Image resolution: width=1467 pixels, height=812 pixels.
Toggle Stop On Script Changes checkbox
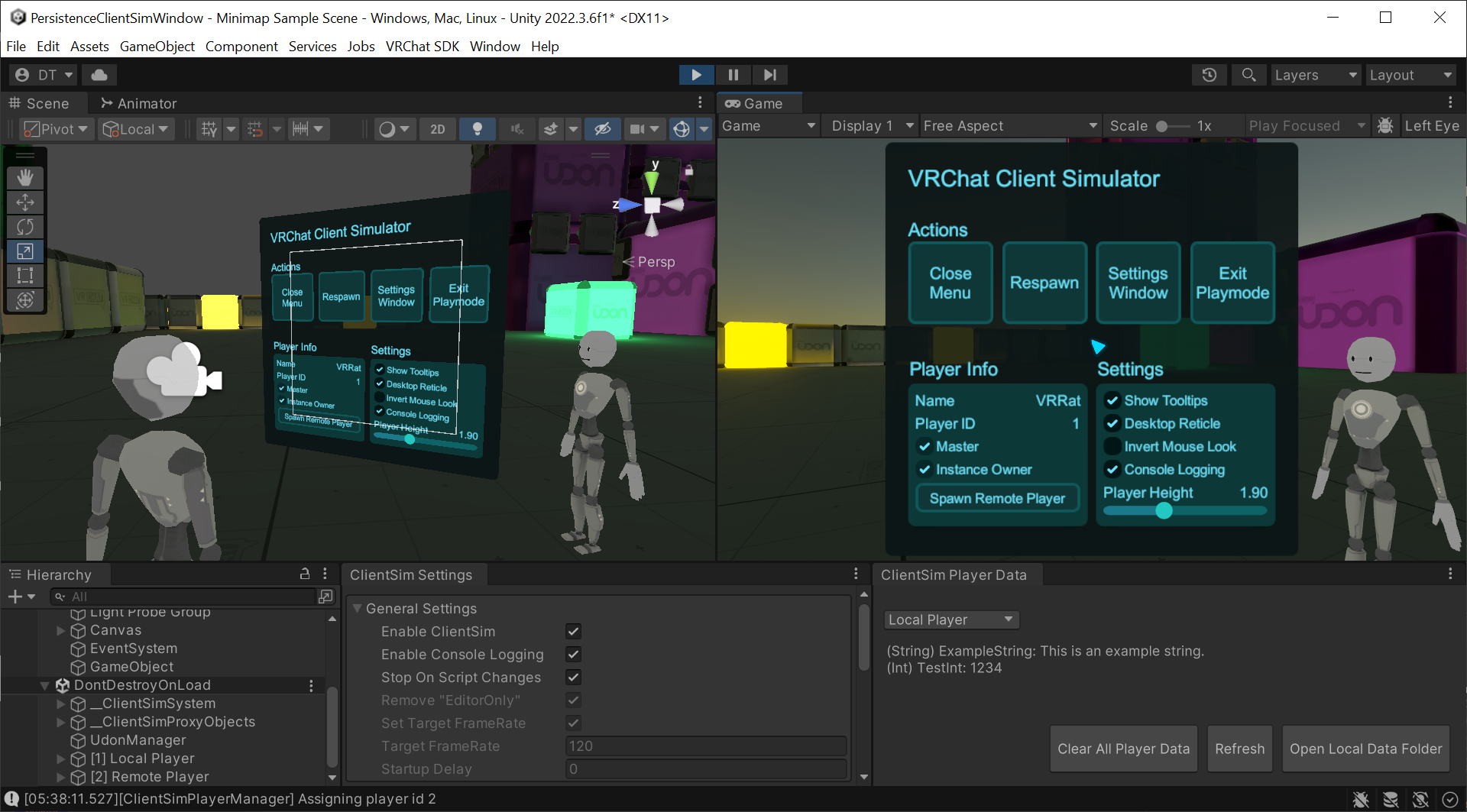click(573, 678)
